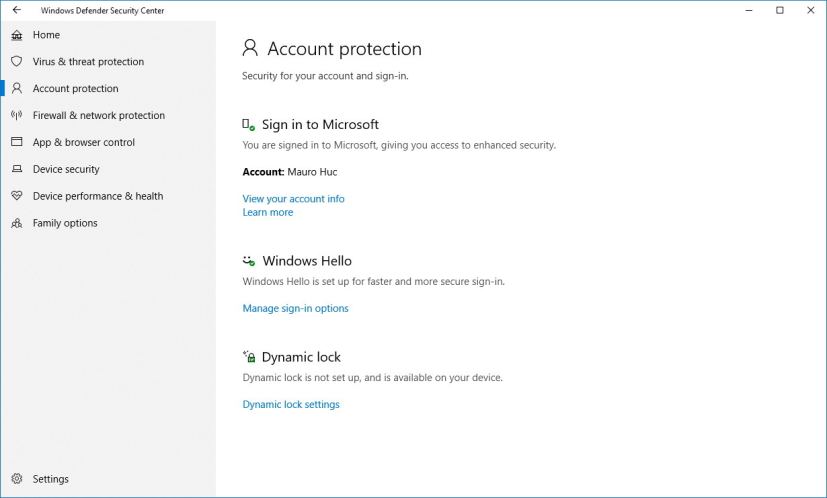Click 'Windows Hello is set up' description
The image size is (827, 498).
point(373,281)
